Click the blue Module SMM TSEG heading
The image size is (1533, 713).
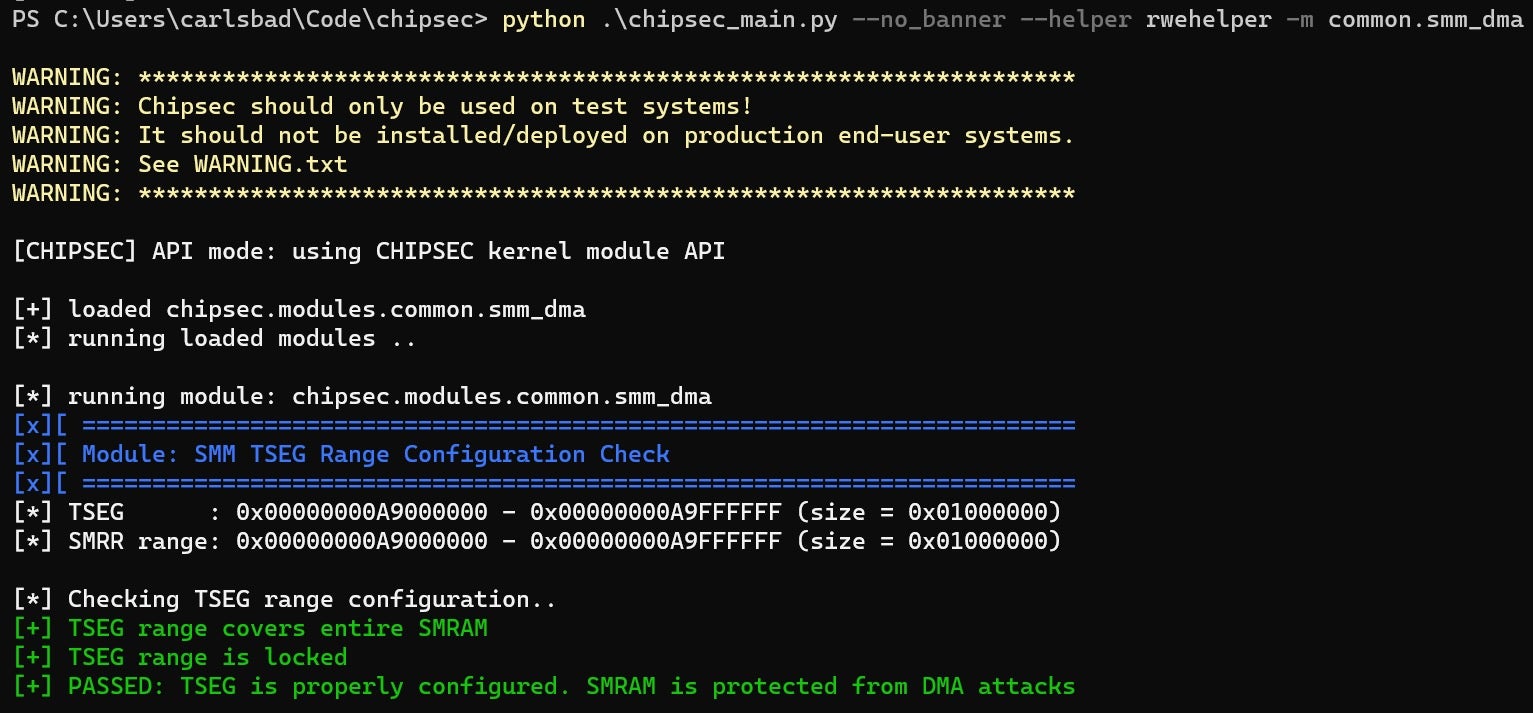(375, 454)
